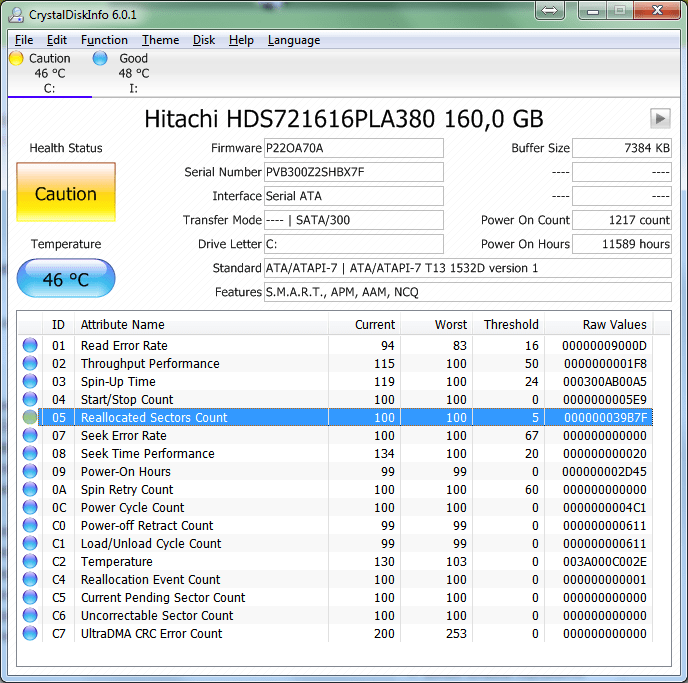Select the Read Error Rate attribute name
688x683 pixels.
124,346
